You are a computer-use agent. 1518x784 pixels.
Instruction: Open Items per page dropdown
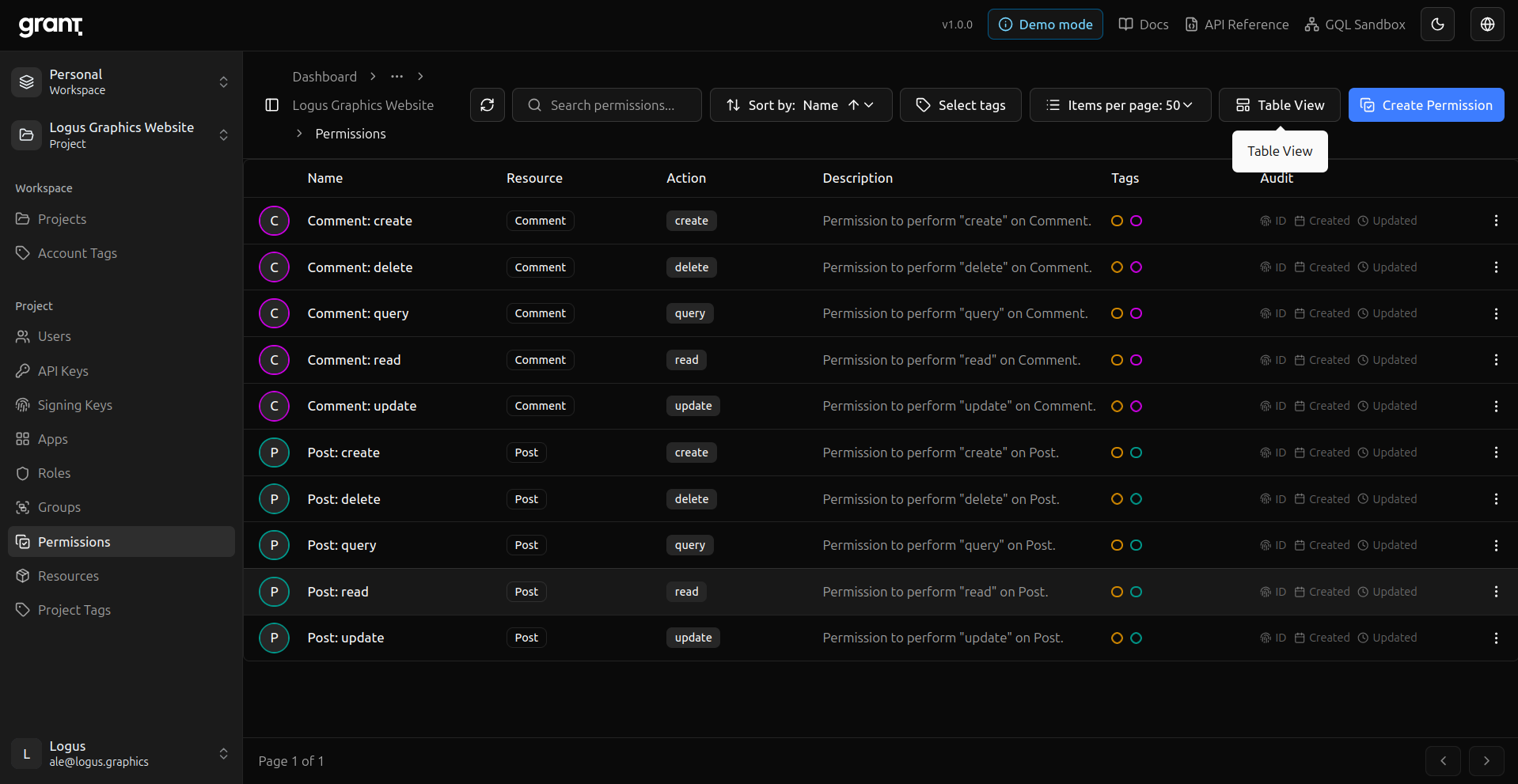point(1120,105)
